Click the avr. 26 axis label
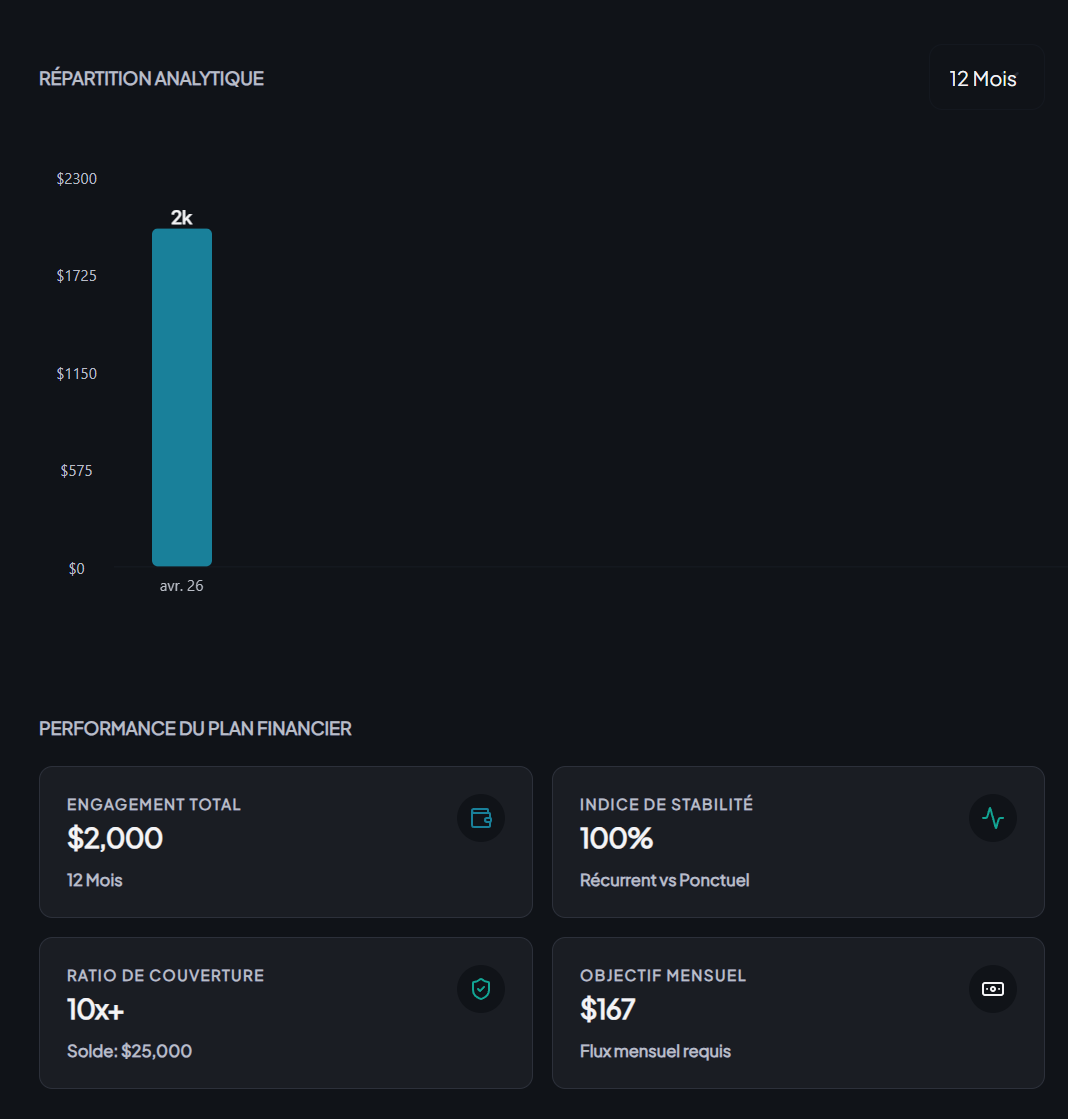Image resolution: width=1068 pixels, height=1119 pixels. click(x=181, y=586)
